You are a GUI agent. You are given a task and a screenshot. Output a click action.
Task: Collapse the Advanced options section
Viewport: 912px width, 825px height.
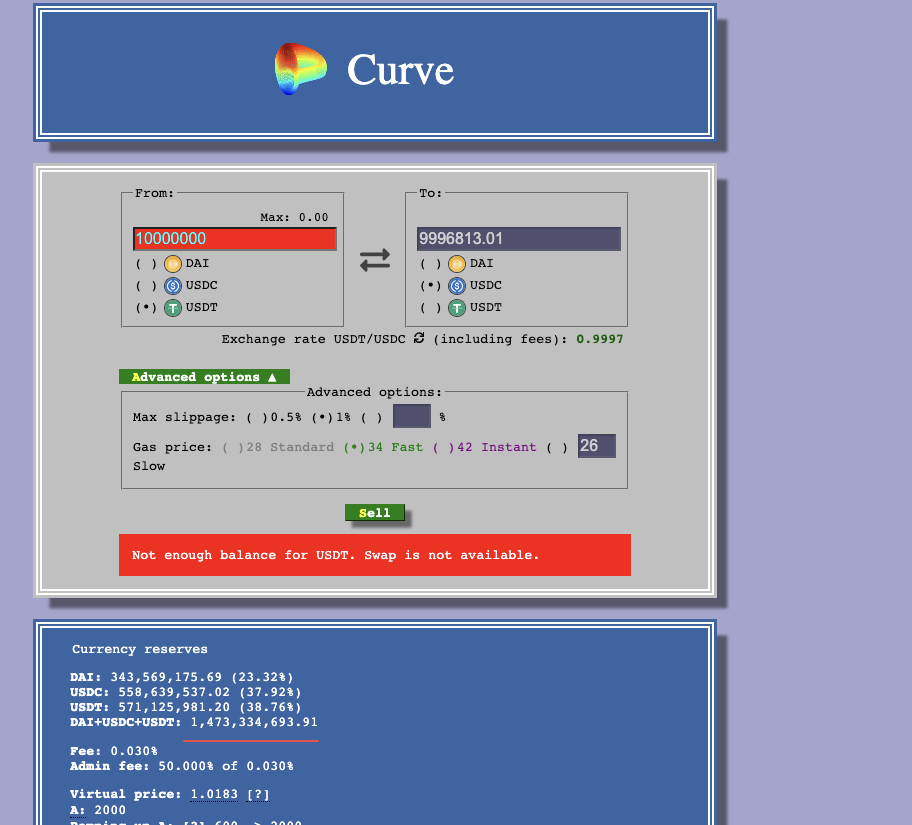click(x=204, y=377)
